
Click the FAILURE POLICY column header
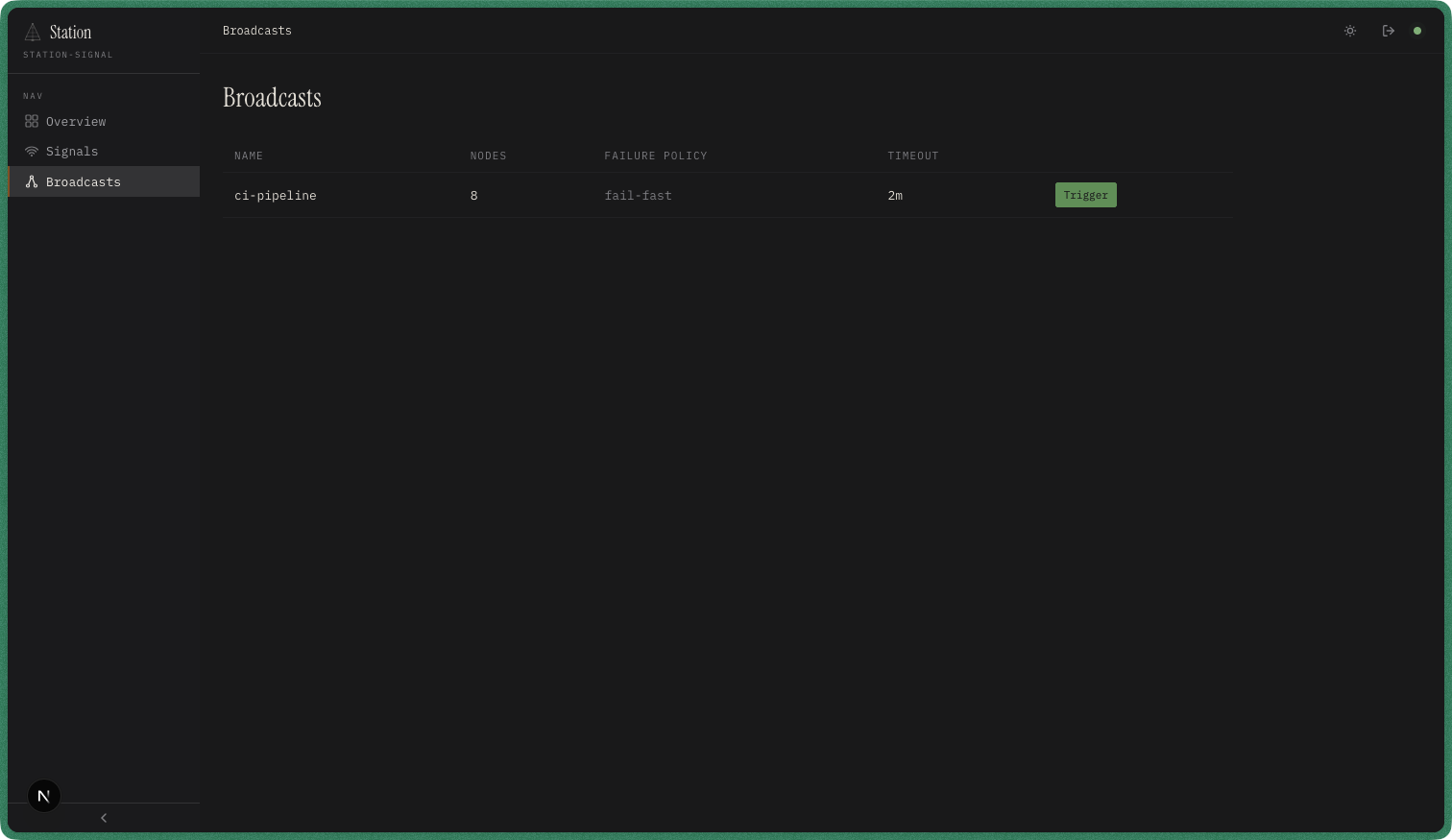[656, 156]
